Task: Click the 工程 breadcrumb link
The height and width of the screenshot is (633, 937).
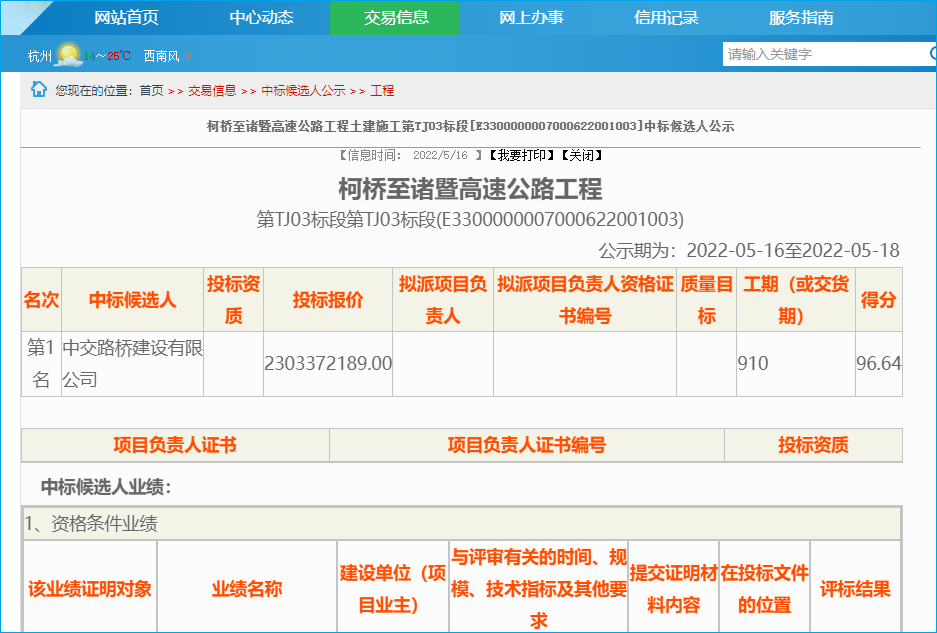Action: pos(382,91)
